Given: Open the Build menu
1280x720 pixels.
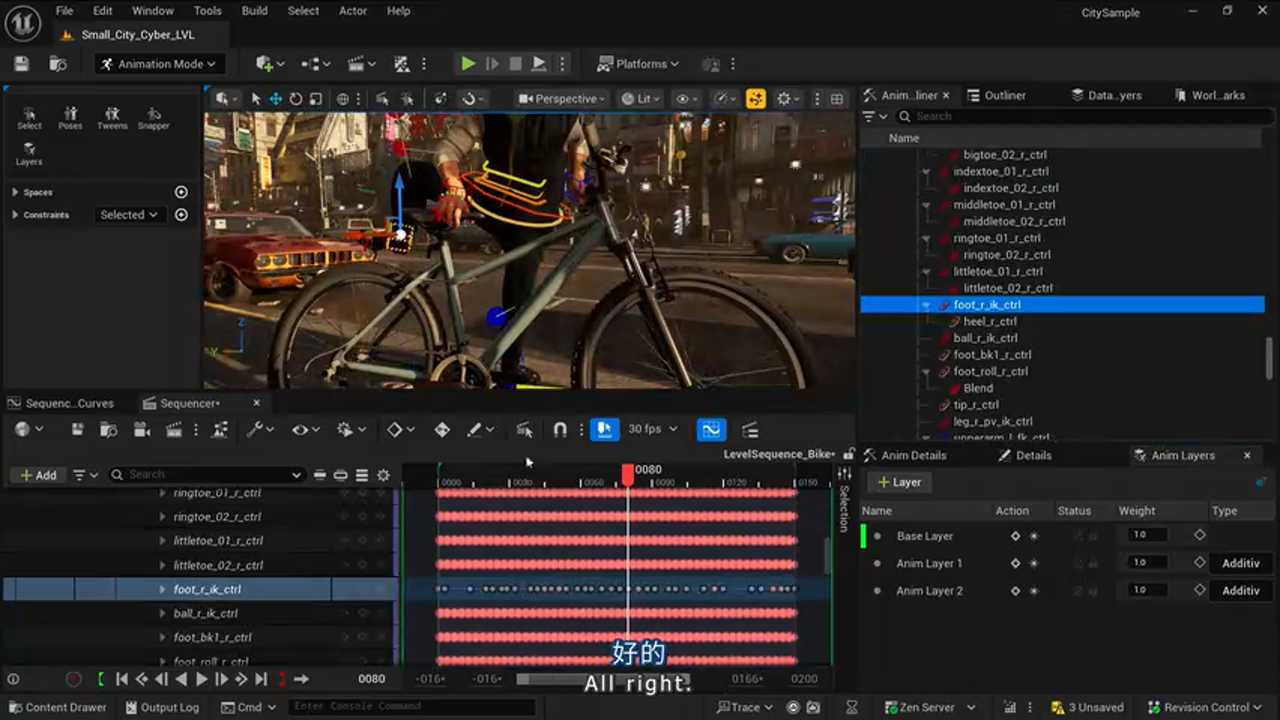Looking at the screenshot, I should 254,11.
